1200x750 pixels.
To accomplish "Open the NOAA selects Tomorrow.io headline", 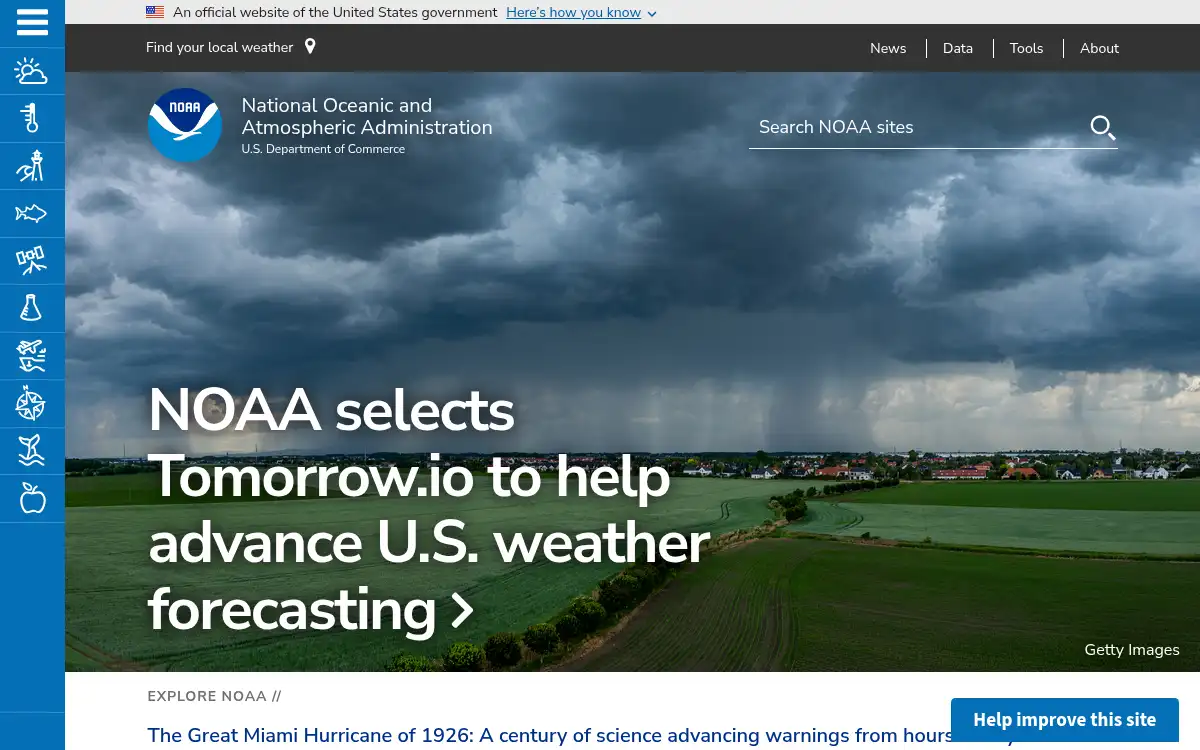I will pyautogui.click(x=428, y=510).
